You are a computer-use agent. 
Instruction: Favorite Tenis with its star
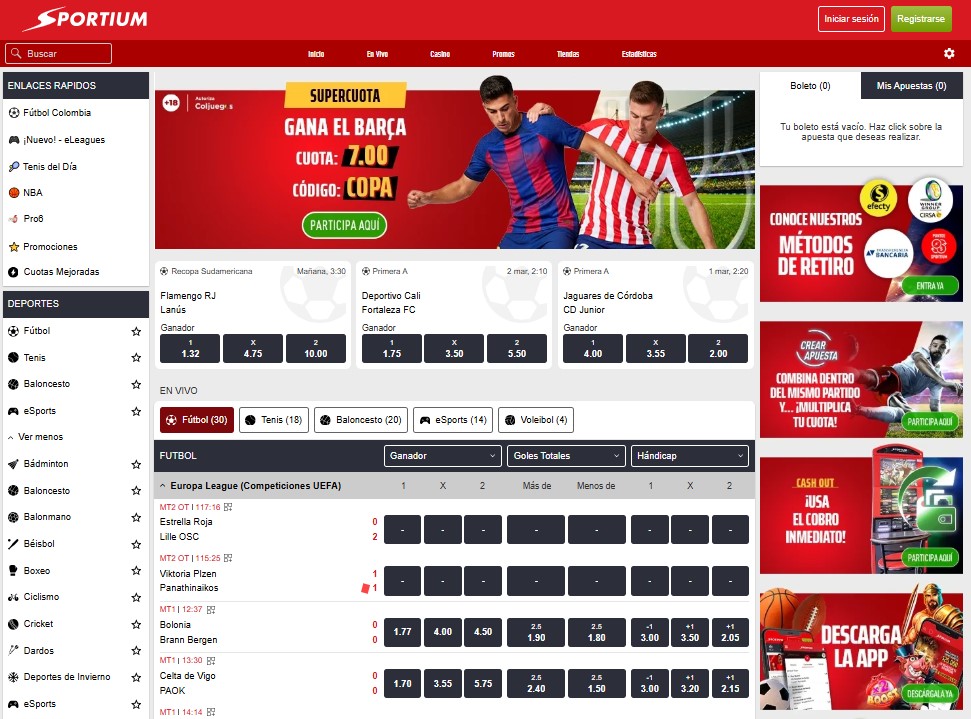pyautogui.click(x=136, y=357)
